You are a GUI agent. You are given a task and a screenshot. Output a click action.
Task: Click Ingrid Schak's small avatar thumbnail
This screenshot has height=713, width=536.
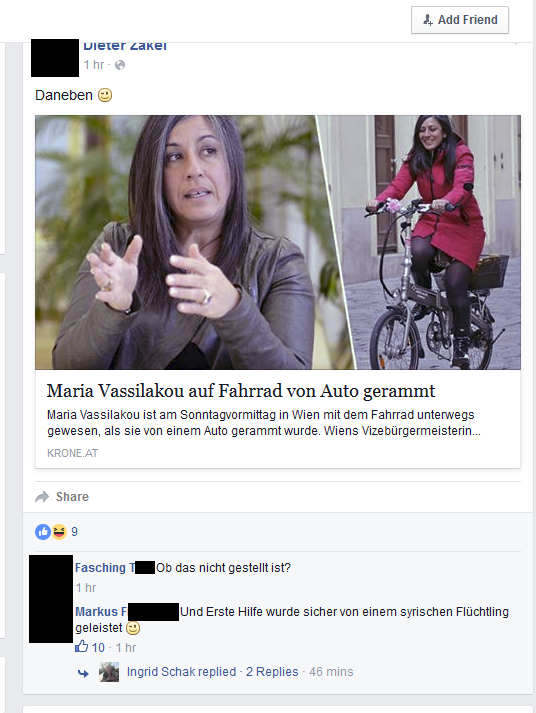tap(109, 672)
